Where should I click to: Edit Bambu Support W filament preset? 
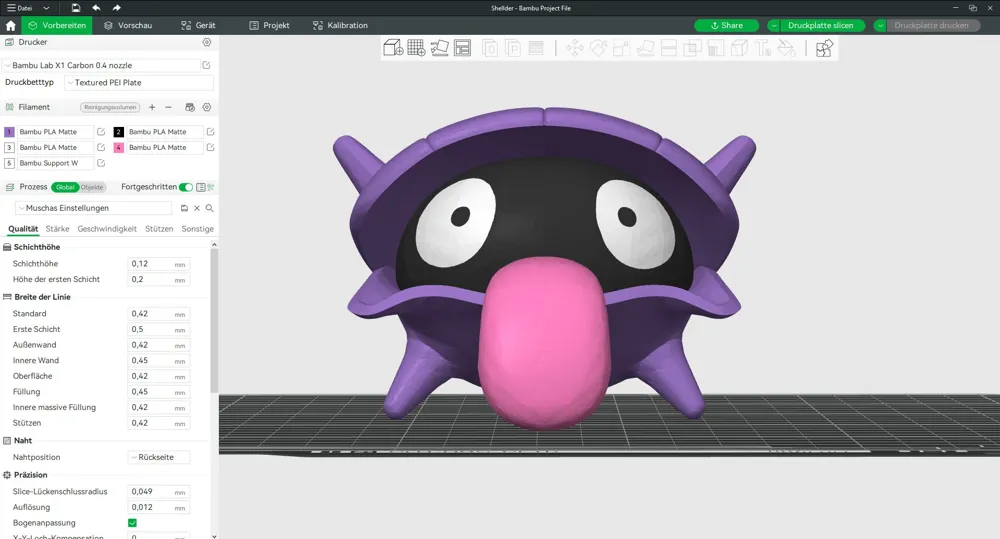tap(101, 163)
